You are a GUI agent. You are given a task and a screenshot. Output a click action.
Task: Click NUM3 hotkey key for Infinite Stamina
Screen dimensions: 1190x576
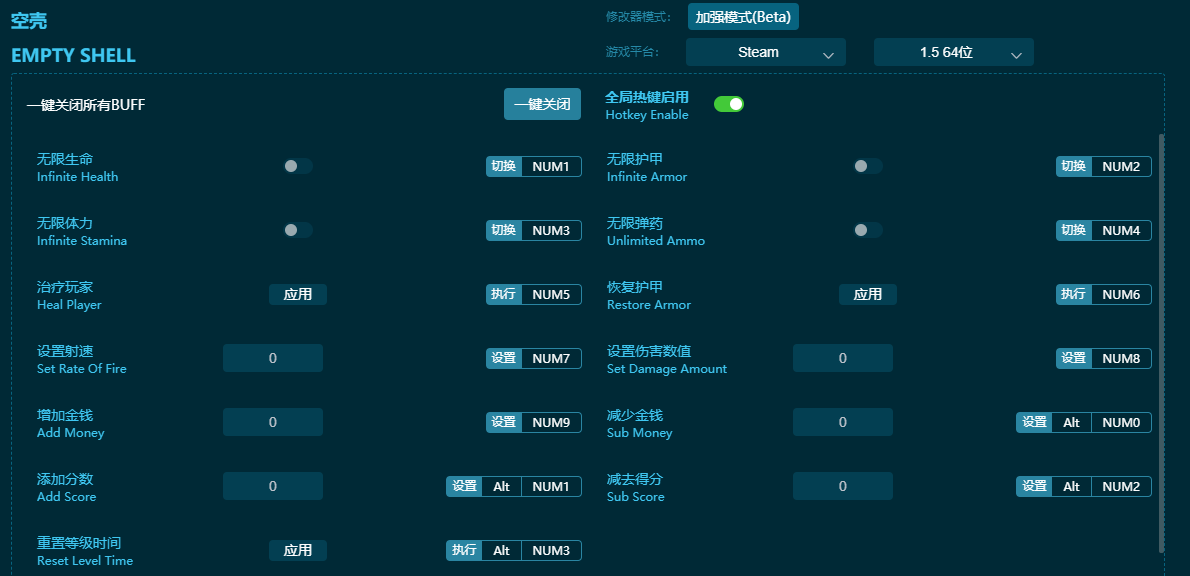552,230
